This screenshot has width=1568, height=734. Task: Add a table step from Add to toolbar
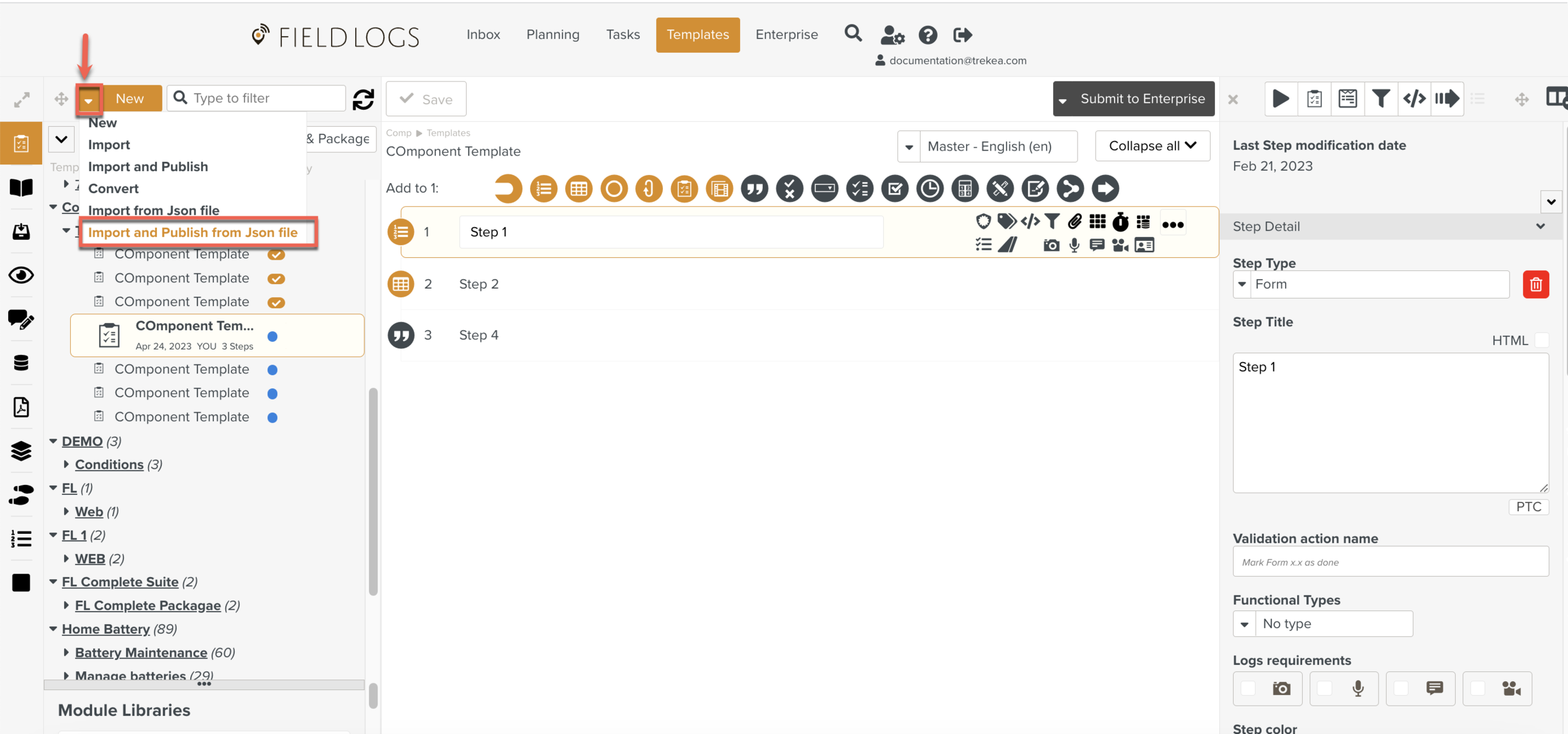pyautogui.click(x=578, y=189)
